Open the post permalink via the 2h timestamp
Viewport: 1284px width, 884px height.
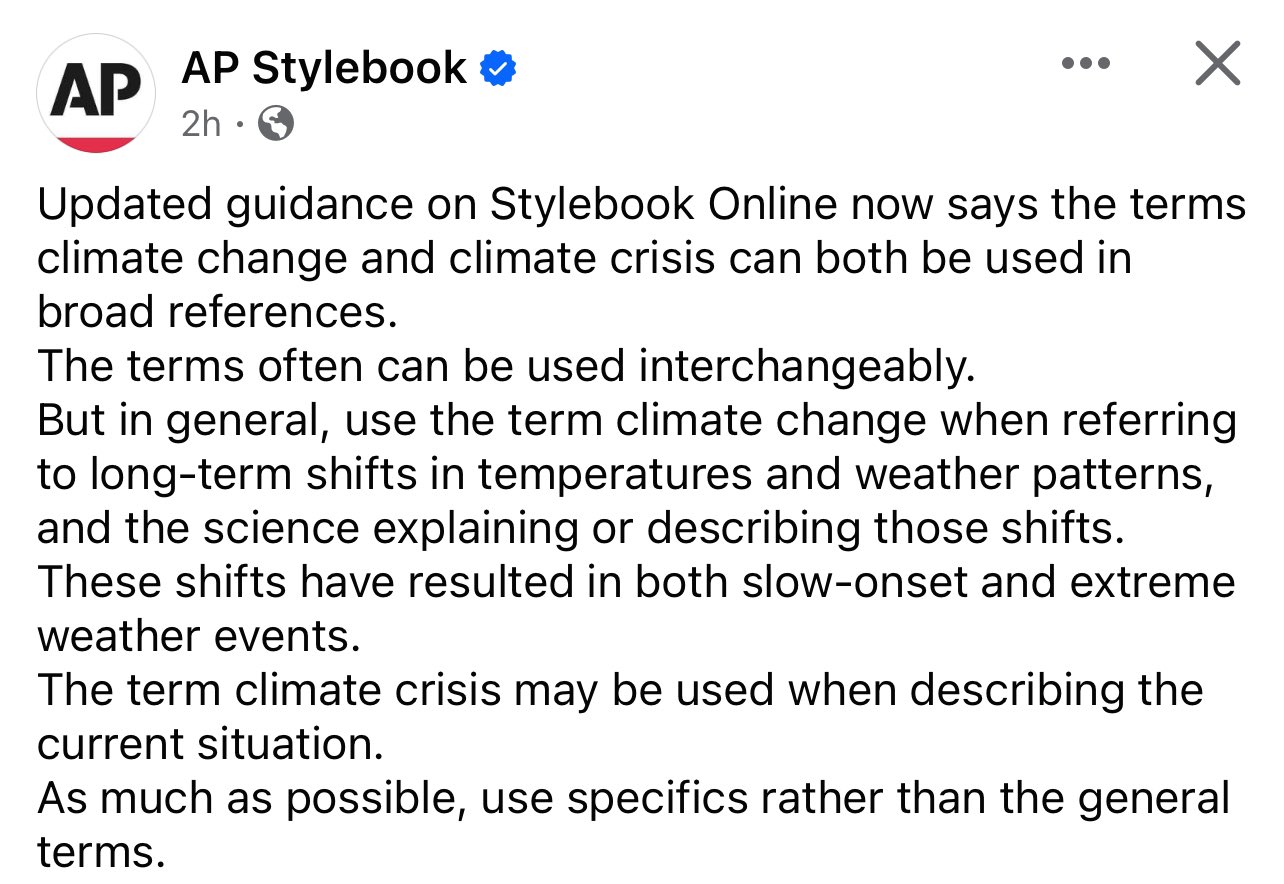click(200, 124)
